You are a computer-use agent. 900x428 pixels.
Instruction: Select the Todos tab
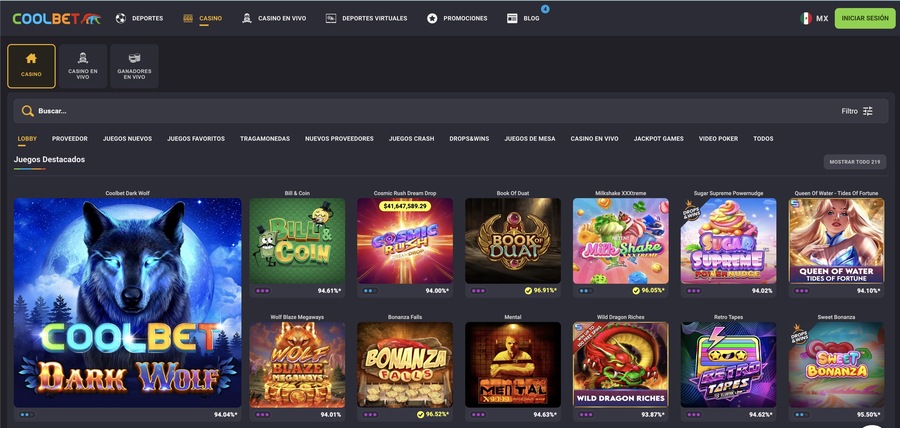pyautogui.click(x=763, y=139)
